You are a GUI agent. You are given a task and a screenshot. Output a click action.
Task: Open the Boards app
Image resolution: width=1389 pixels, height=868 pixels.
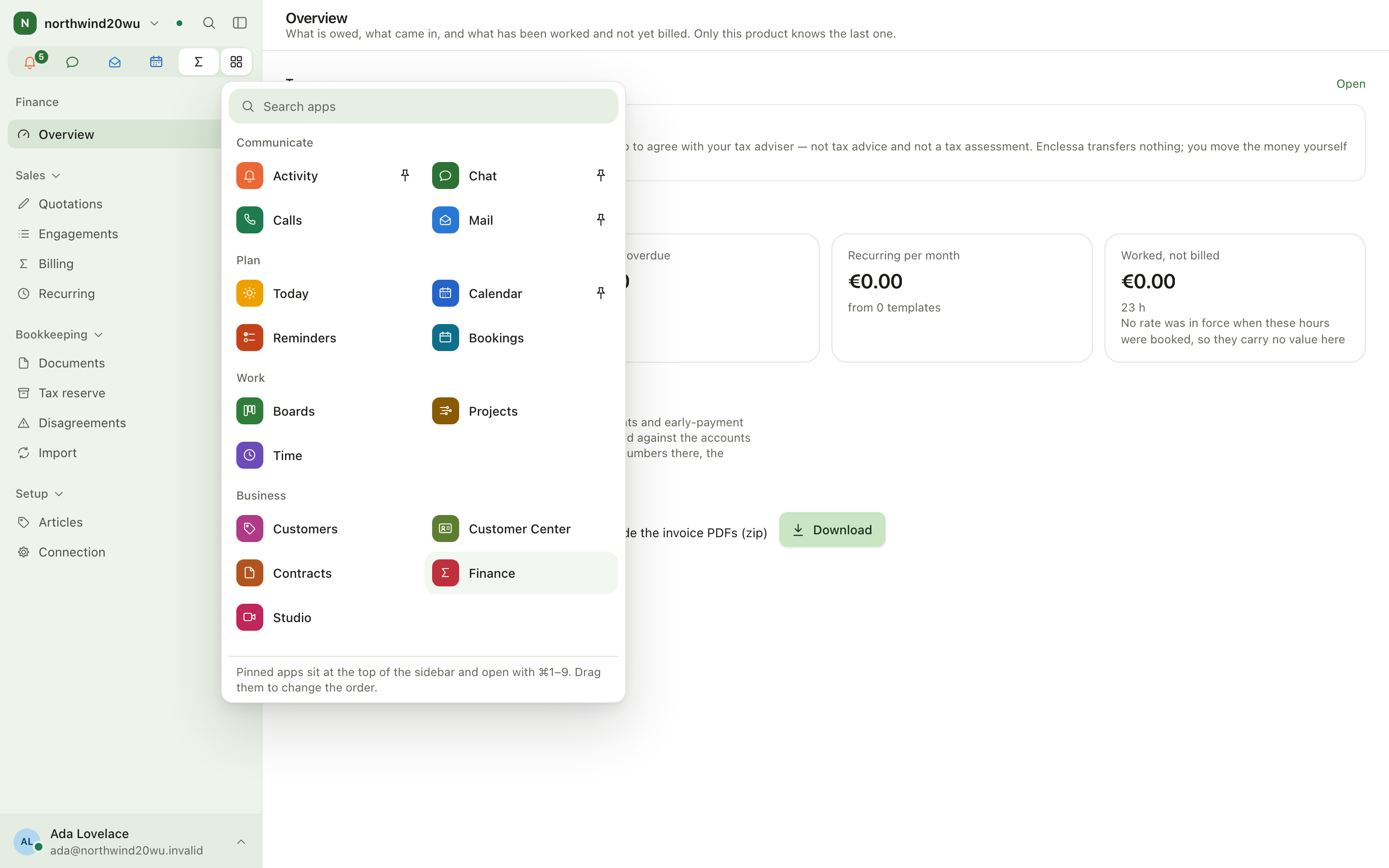tap(325, 411)
